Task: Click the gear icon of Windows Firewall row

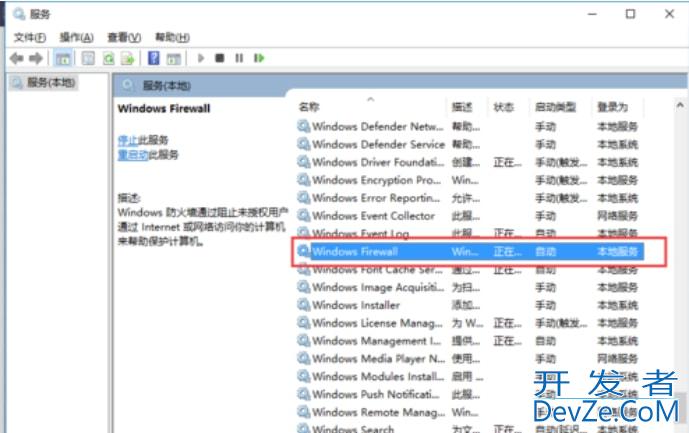Action: tap(303, 251)
